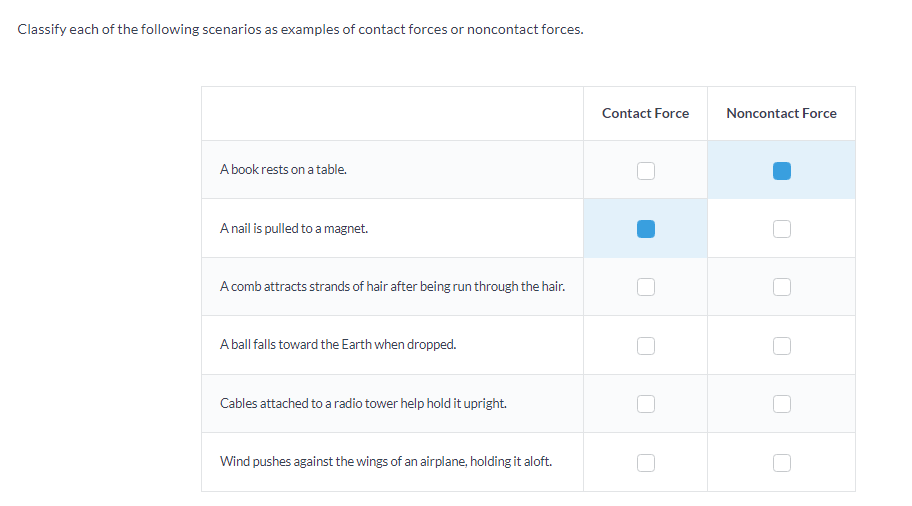This screenshot has height=506, width=912.
Task: Choose Noncontact Force for wind on airplane wings
Action: click(x=782, y=462)
